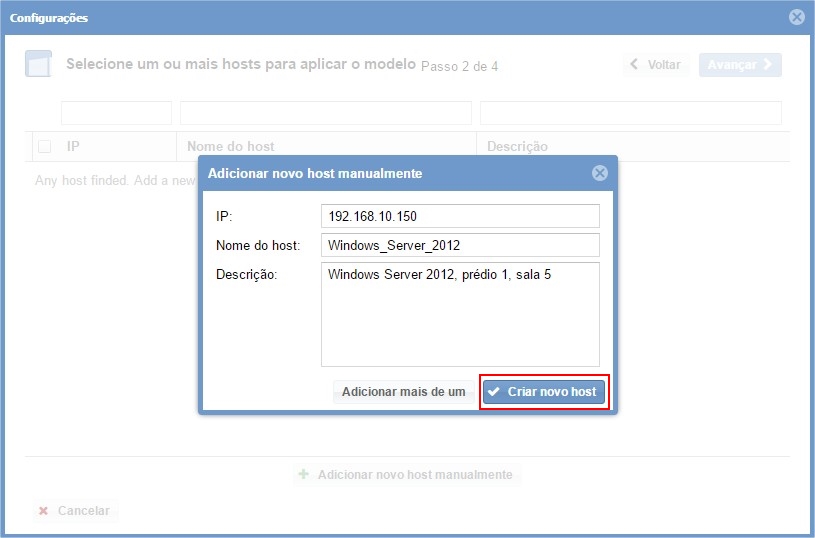The height and width of the screenshot is (538, 815).
Task: Go back with the Voltar button
Action: point(656,65)
